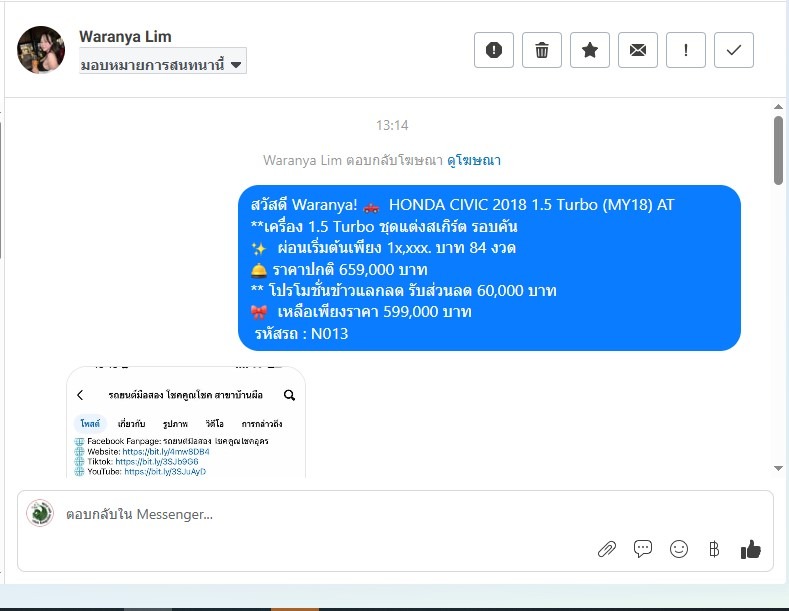789x611 pixels.
Task: Click the scroll-down arrow of chat scrollbar
Action: click(x=778, y=468)
